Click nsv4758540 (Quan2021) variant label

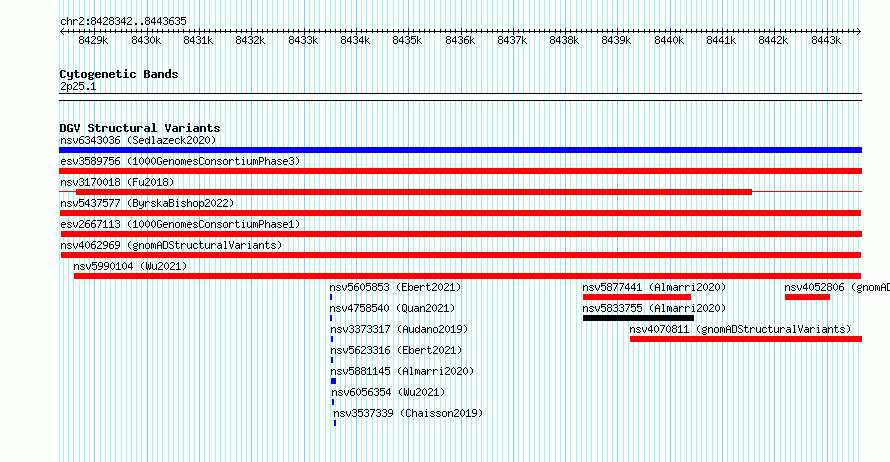pyautogui.click(x=392, y=308)
